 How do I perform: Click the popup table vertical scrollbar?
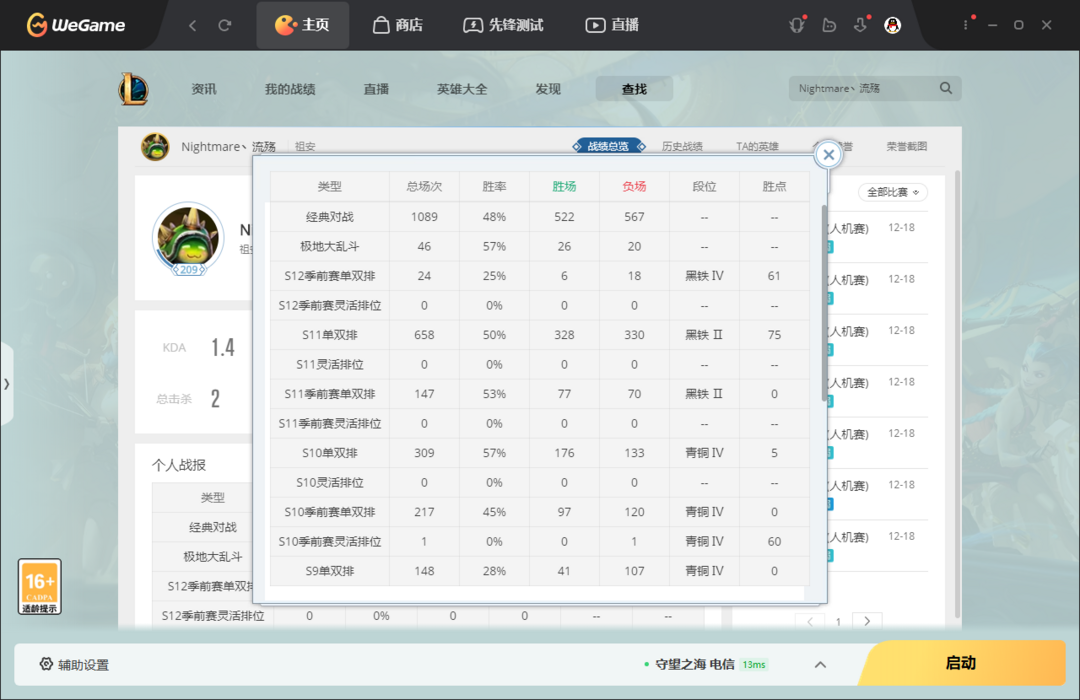click(x=824, y=303)
